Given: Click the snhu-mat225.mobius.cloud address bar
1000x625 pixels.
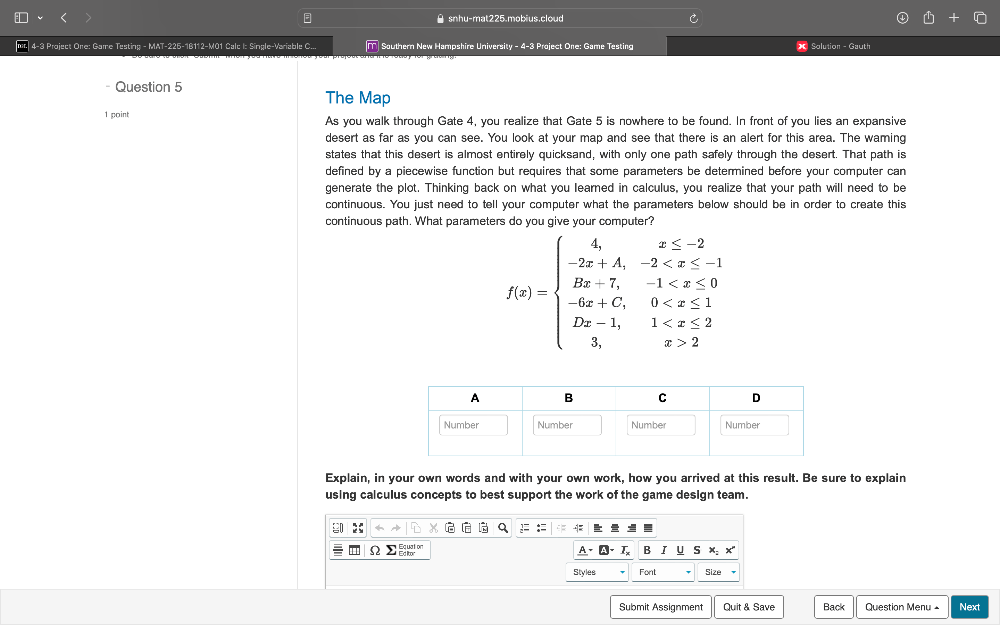Looking at the screenshot, I should [x=500, y=18].
